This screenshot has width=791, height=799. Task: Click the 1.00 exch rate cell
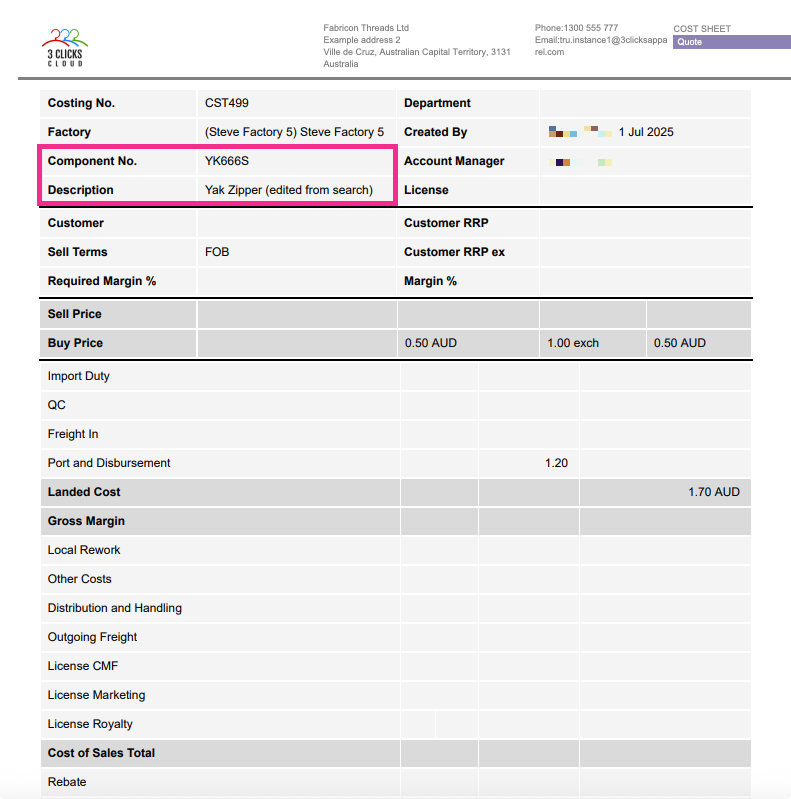573,343
